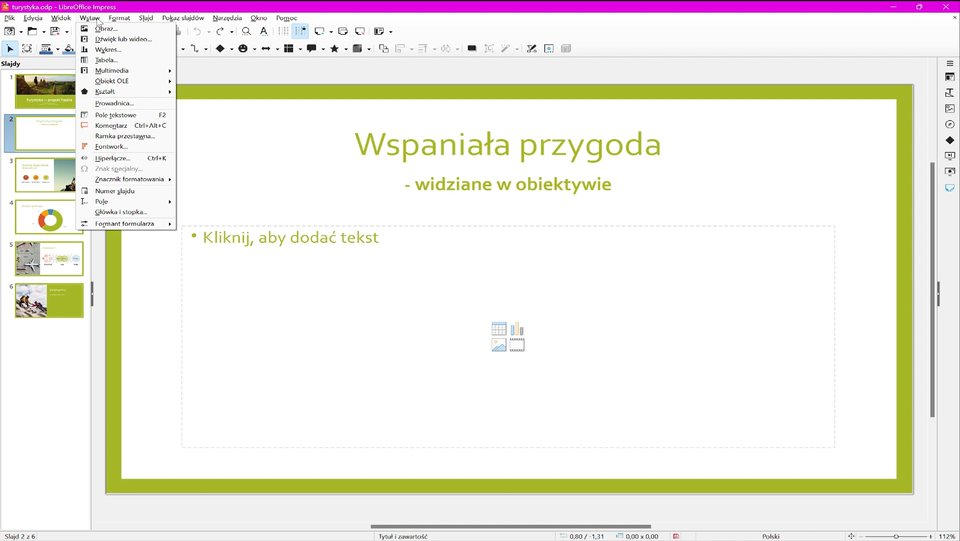This screenshot has height=541, width=960.
Task: Open the Formant formularza submenu
Action: pyautogui.click(x=124, y=224)
